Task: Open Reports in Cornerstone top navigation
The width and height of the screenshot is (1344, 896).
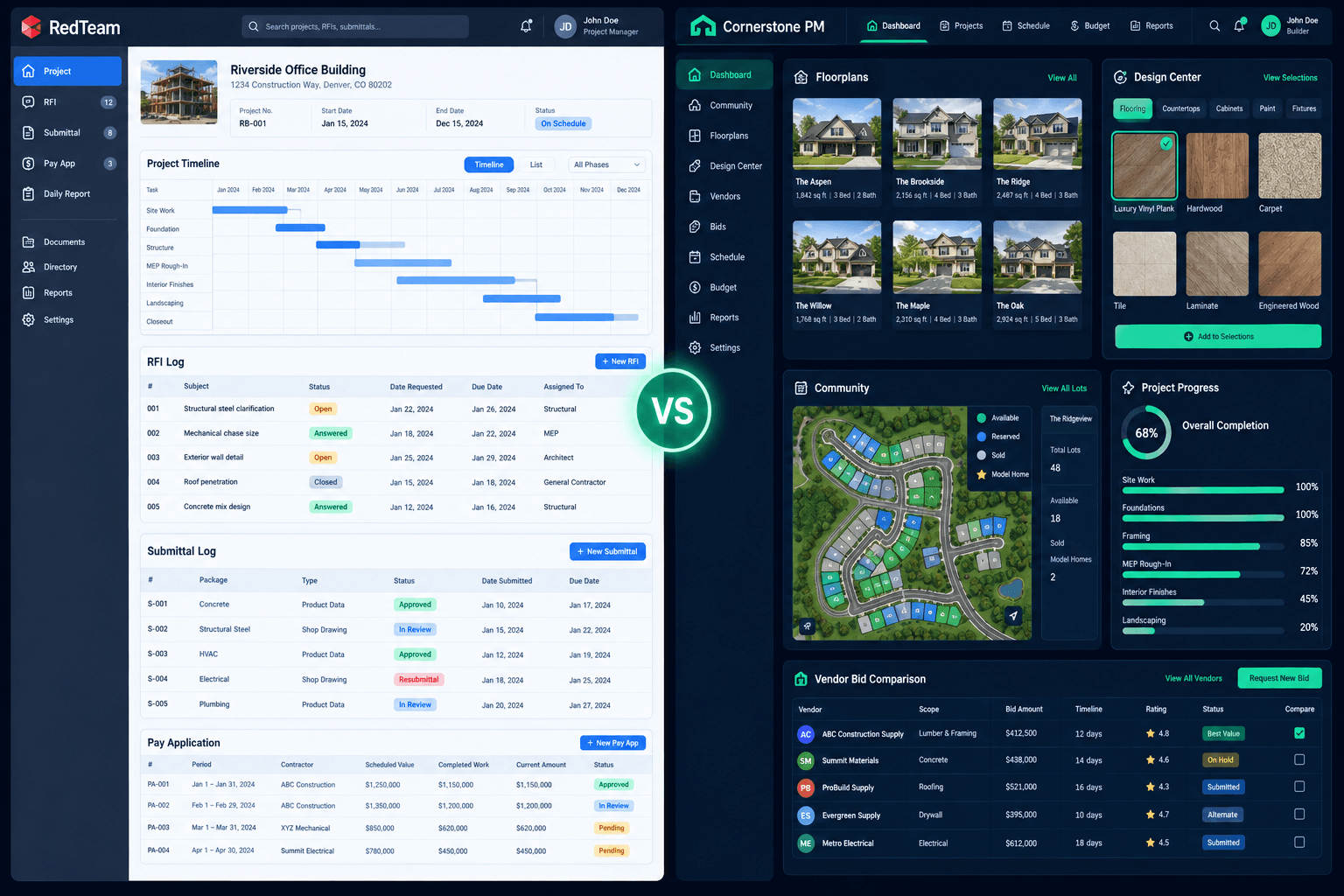Action: coord(1151,26)
